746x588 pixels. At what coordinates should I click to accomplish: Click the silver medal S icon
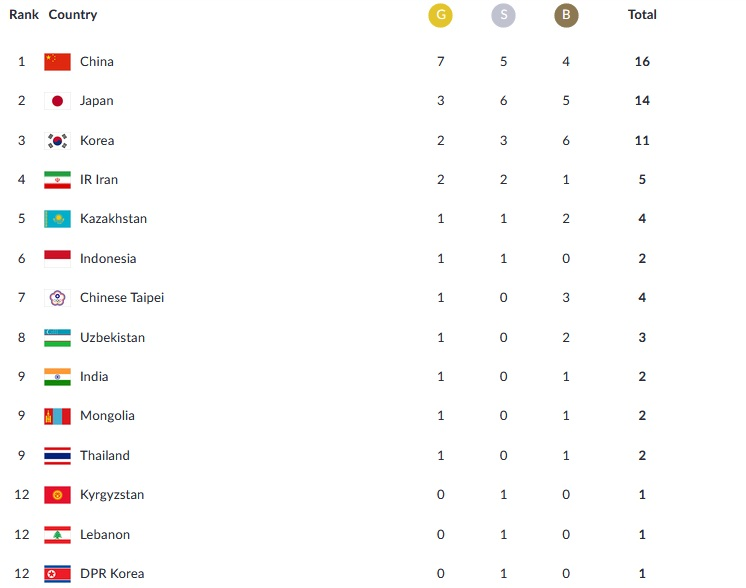(x=503, y=16)
